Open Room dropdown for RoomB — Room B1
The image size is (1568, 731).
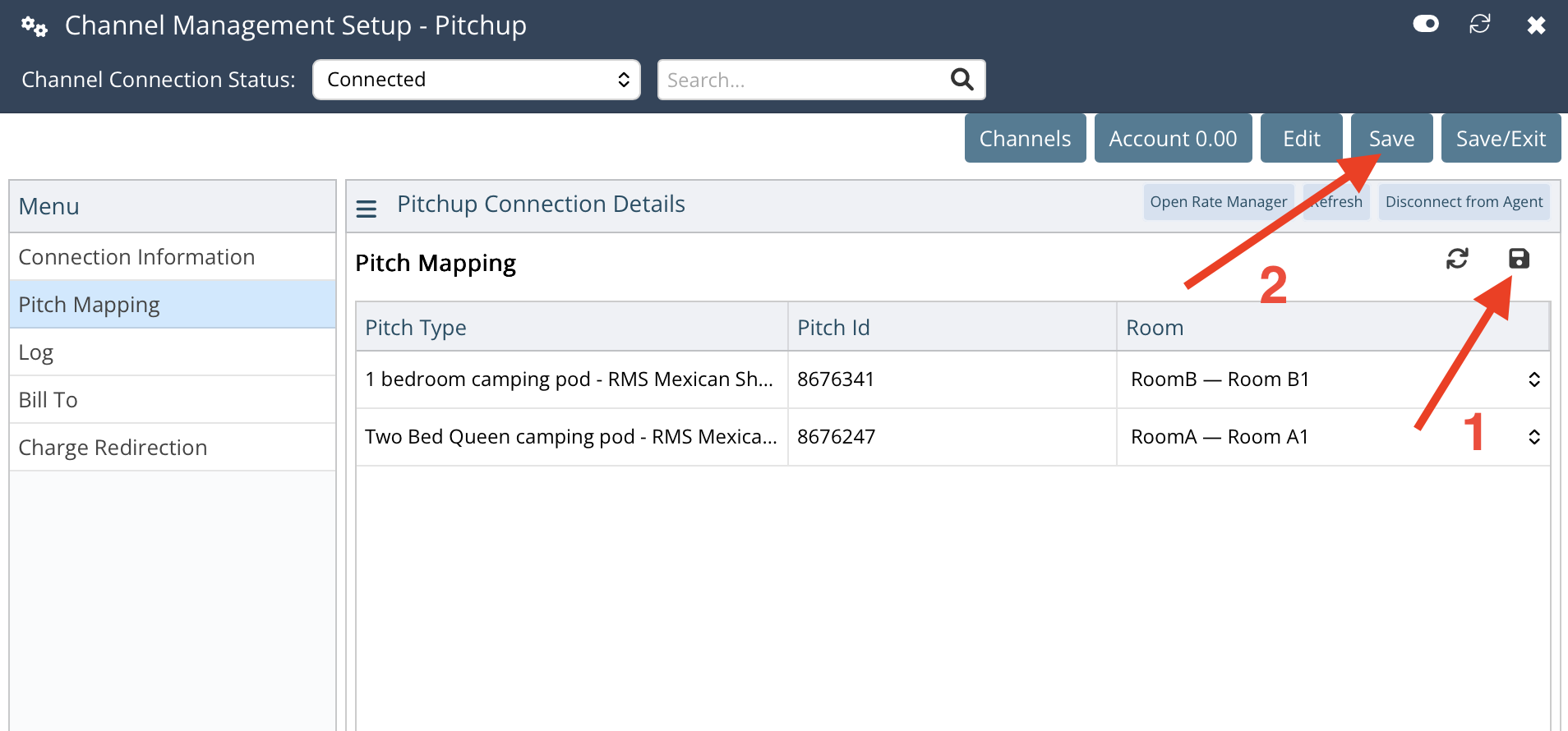click(x=1334, y=379)
